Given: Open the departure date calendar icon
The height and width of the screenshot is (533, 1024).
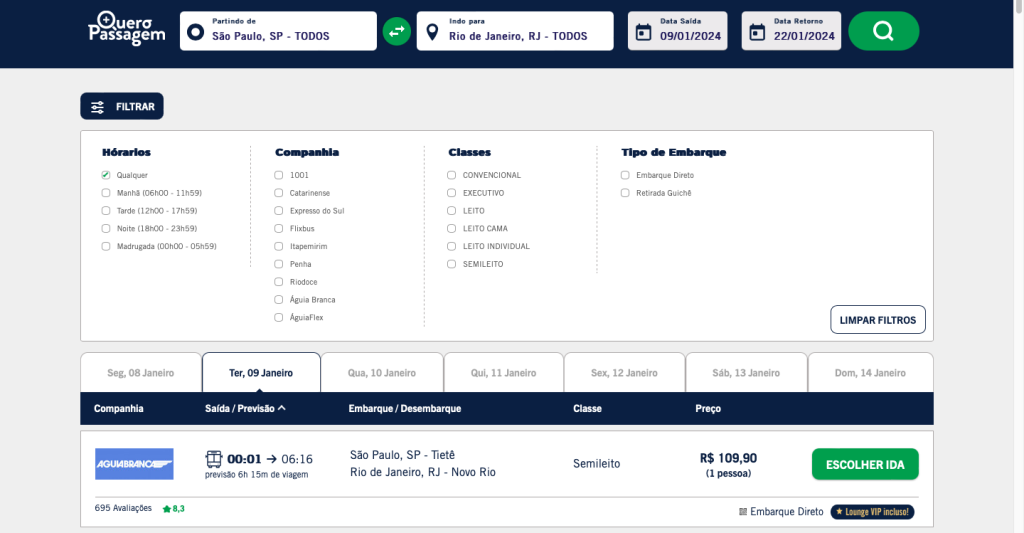Looking at the screenshot, I should 644,31.
